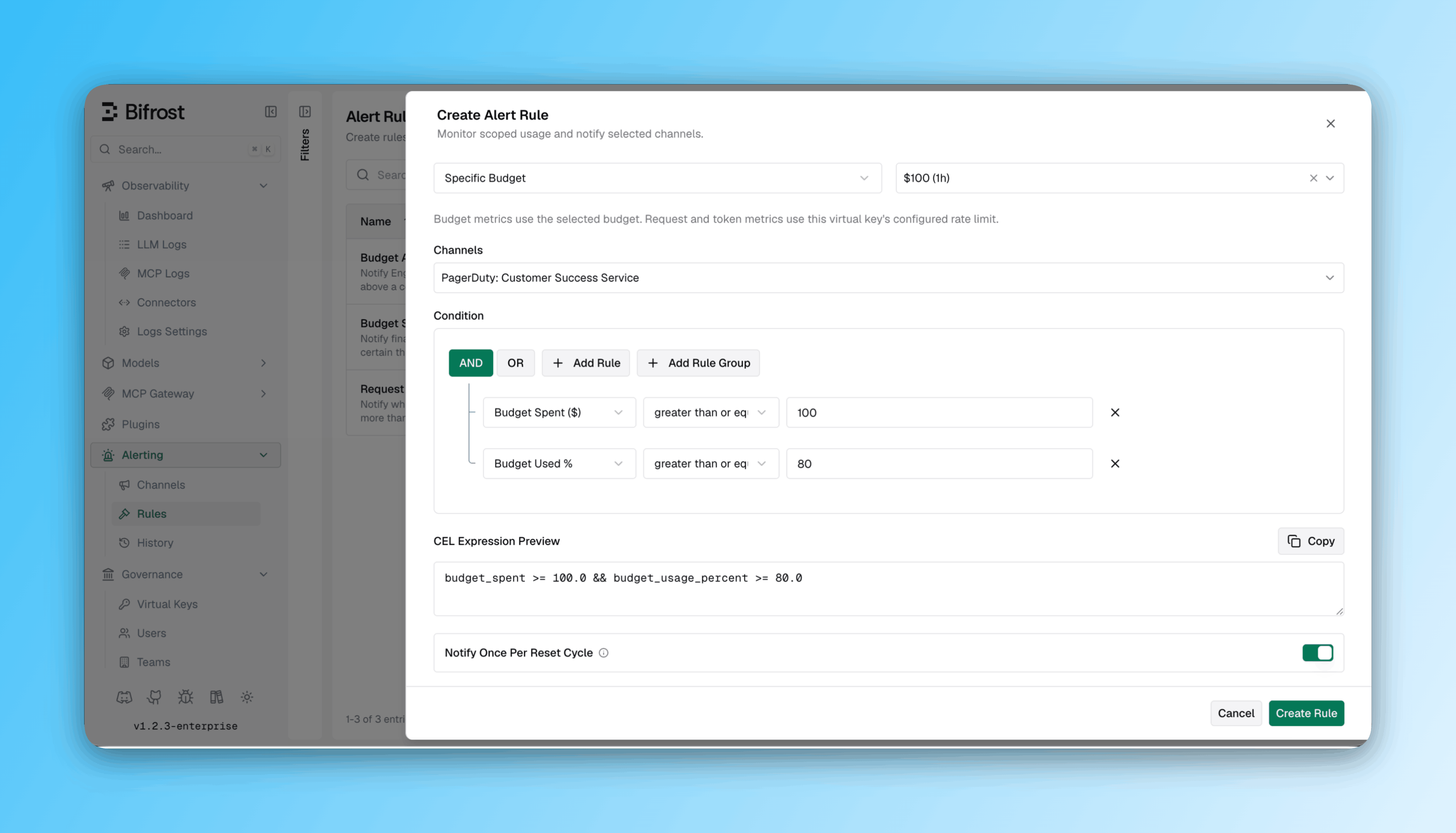Click the Channels megaphone icon
This screenshot has height=833, width=1456.
[x=124, y=485]
